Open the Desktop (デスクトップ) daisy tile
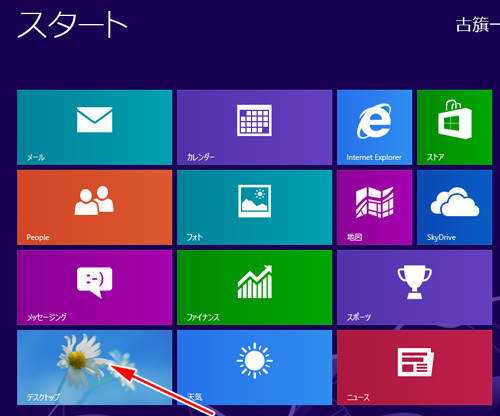The height and width of the screenshot is (416, 500). coord(95,367)
